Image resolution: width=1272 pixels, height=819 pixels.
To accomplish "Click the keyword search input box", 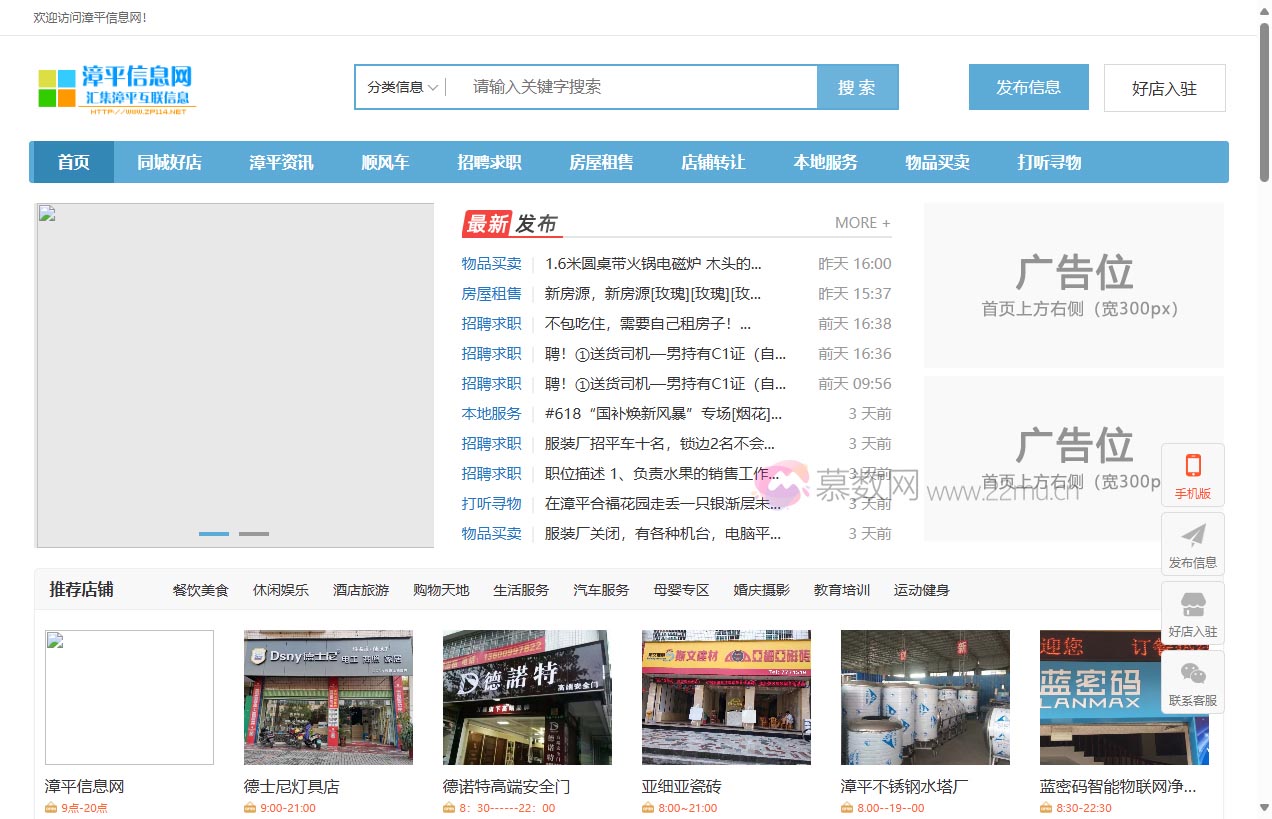I will [x=620, y=87].
